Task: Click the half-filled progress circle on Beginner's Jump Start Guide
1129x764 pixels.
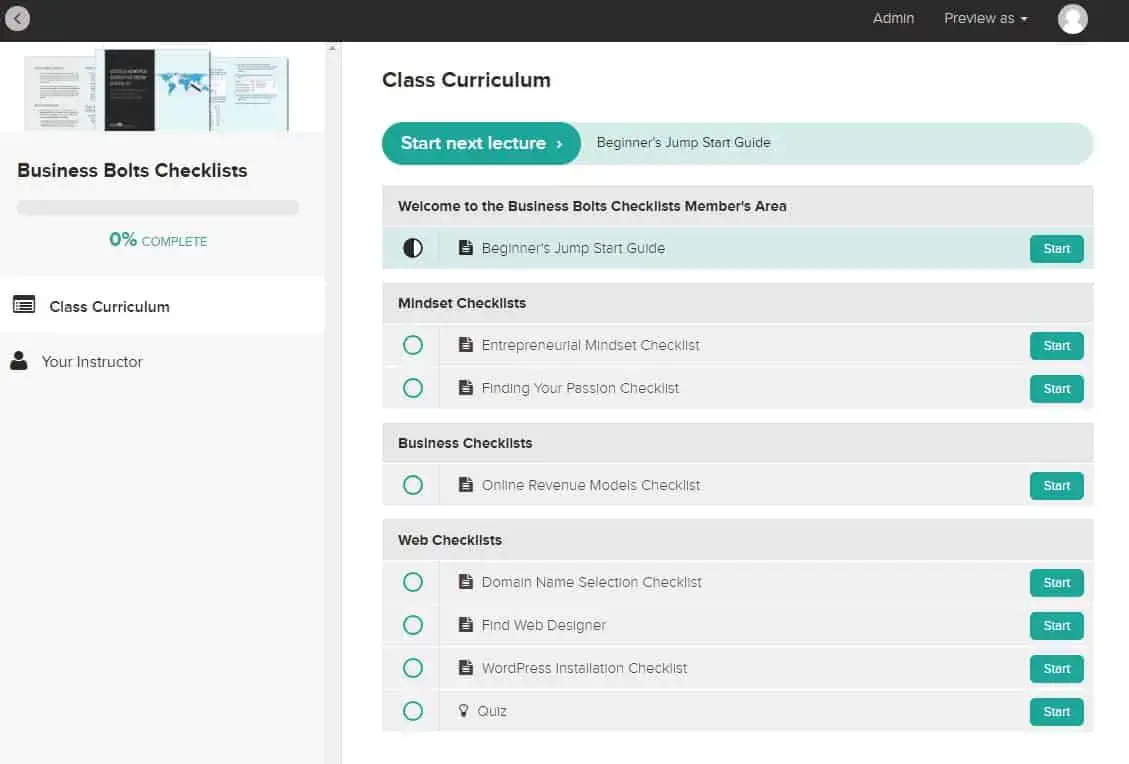Action: point(413,247)
